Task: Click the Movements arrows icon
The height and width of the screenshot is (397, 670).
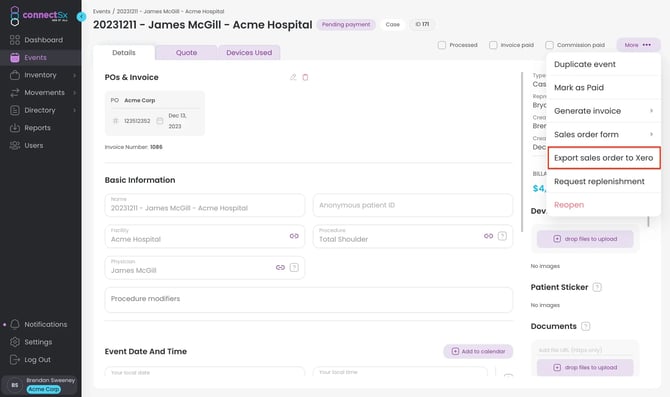Action: (15, 92)
